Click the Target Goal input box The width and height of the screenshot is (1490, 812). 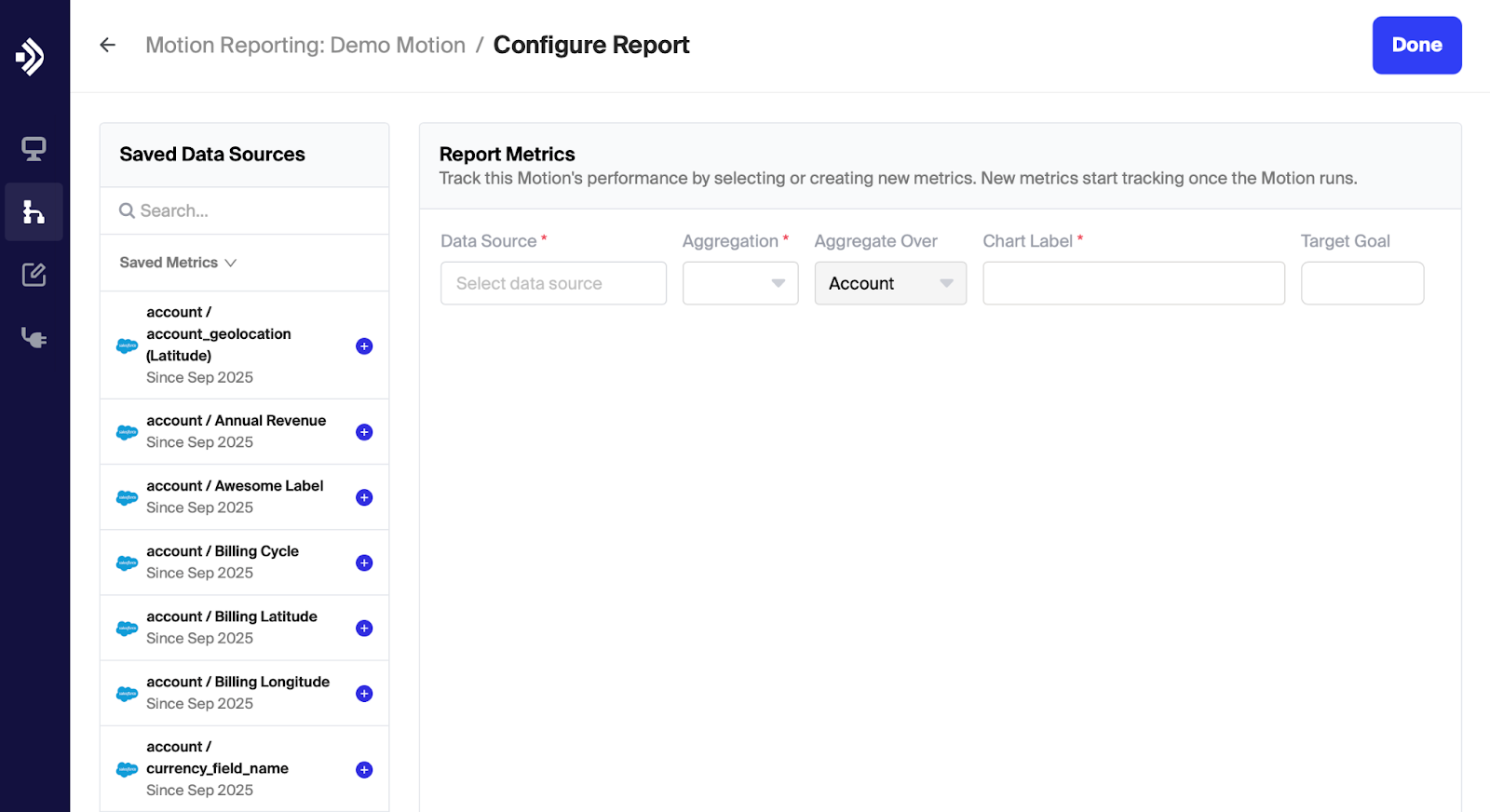click(1361, 283)
